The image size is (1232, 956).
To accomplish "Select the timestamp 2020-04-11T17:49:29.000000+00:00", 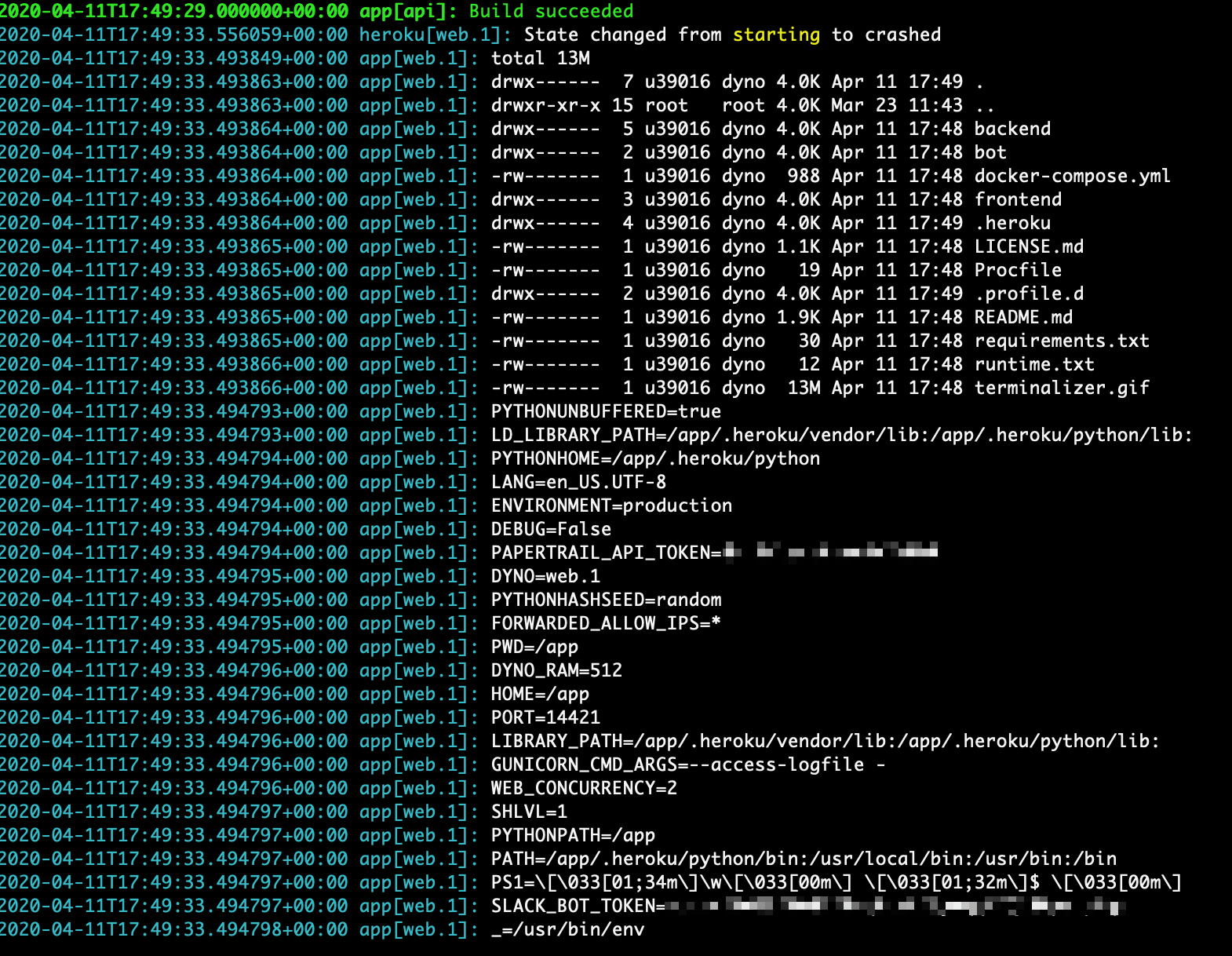I will coord(174,11).
